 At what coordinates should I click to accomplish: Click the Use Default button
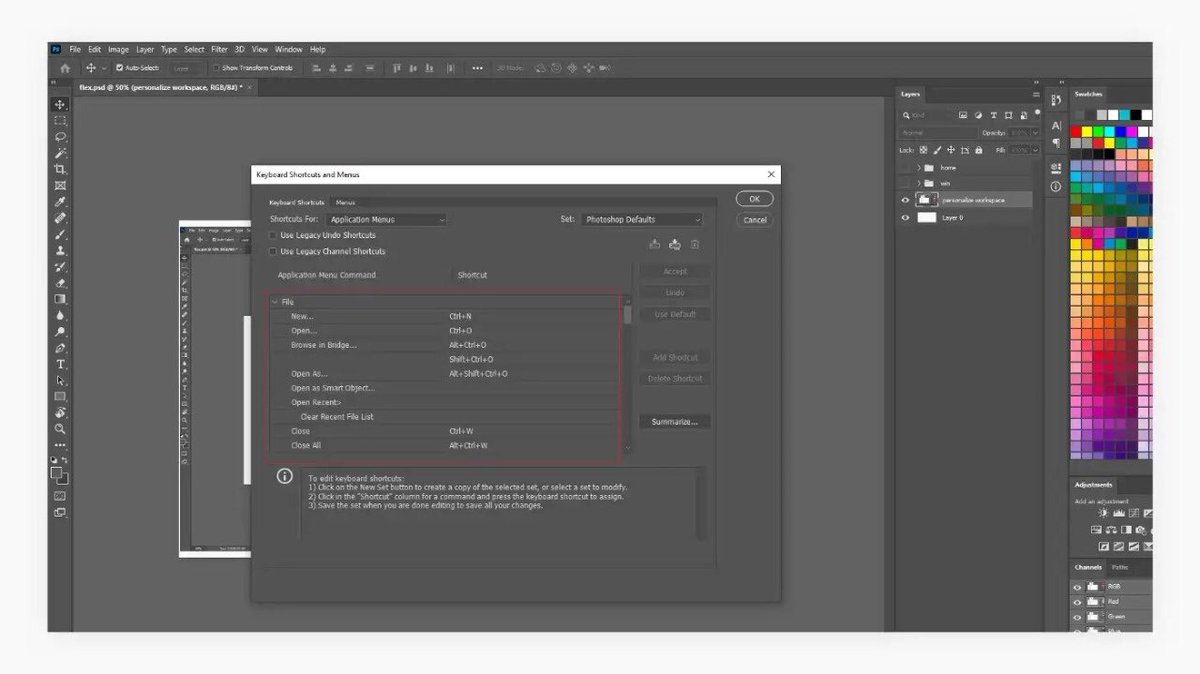[x=675, y=314]
